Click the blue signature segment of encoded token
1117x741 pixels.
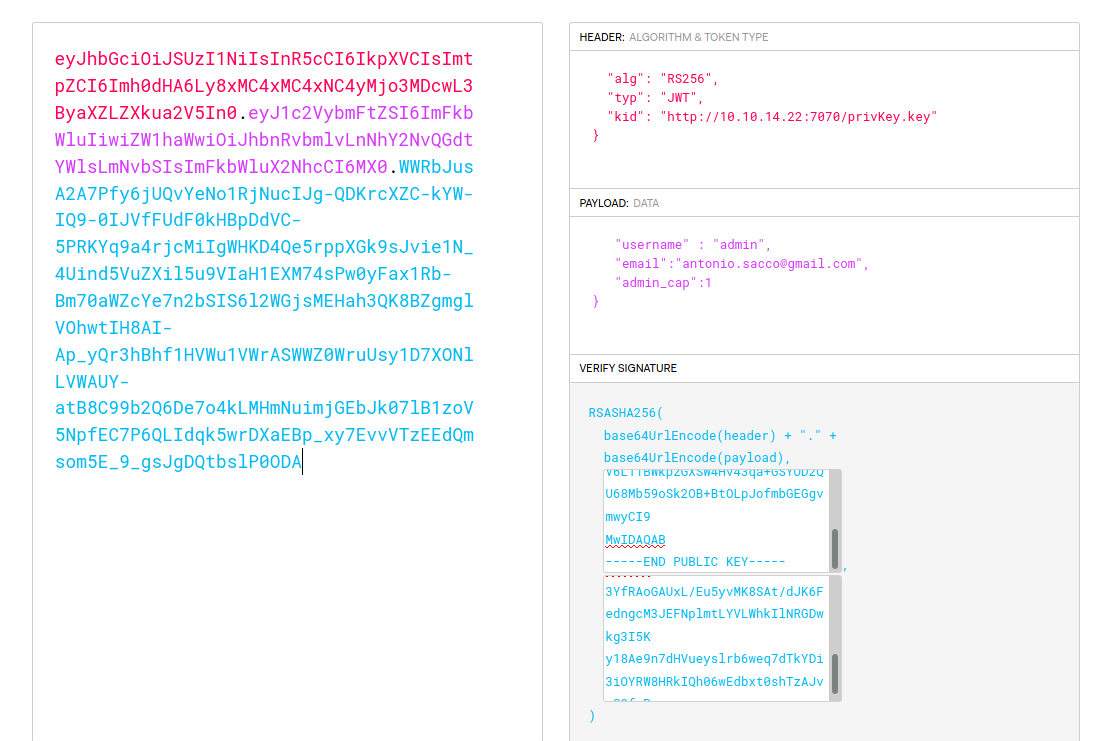tap(264, 300)
